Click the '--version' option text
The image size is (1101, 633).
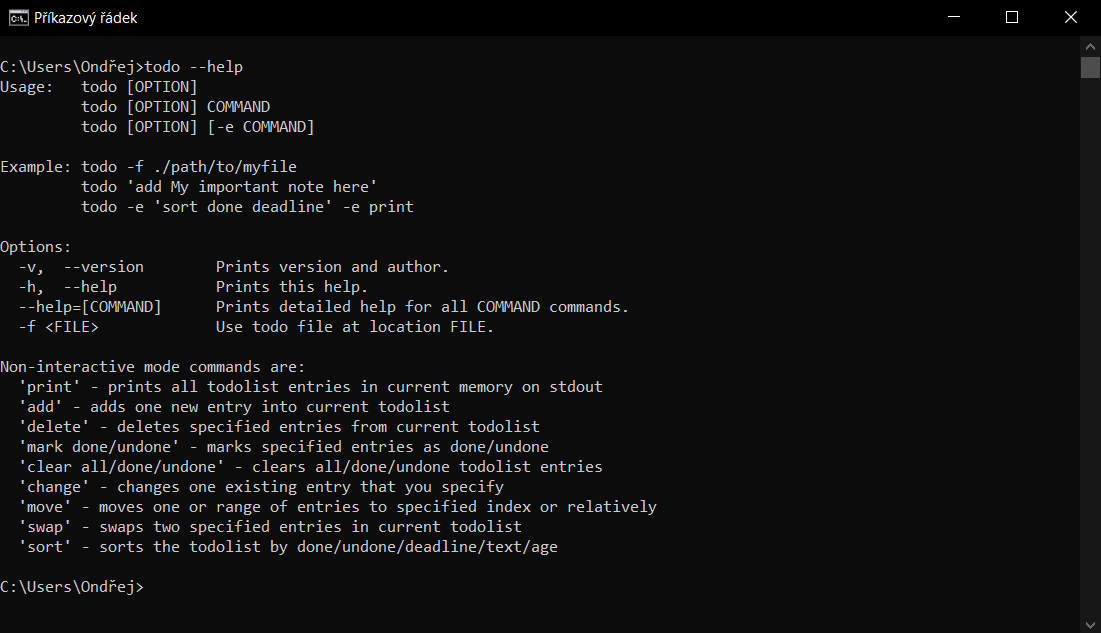(x=103, y=267)
